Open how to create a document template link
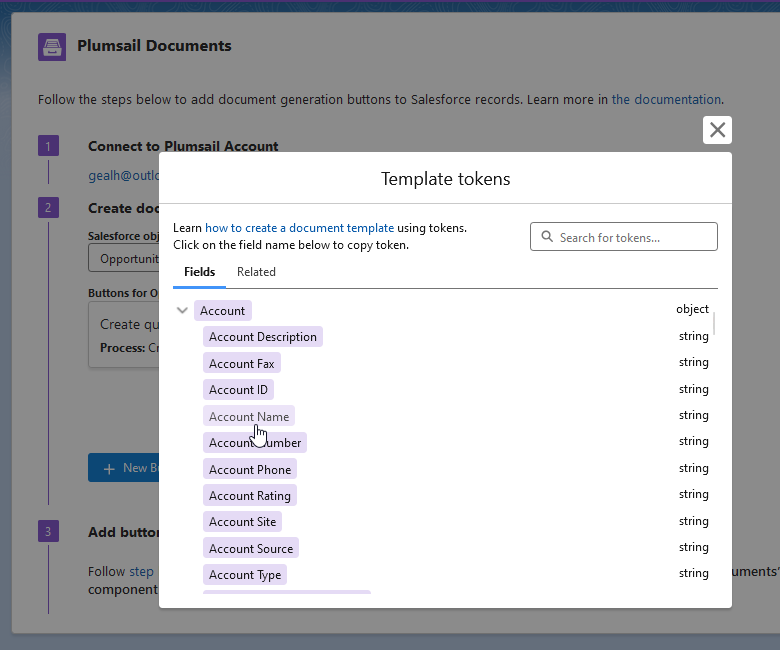 point(299,228)
